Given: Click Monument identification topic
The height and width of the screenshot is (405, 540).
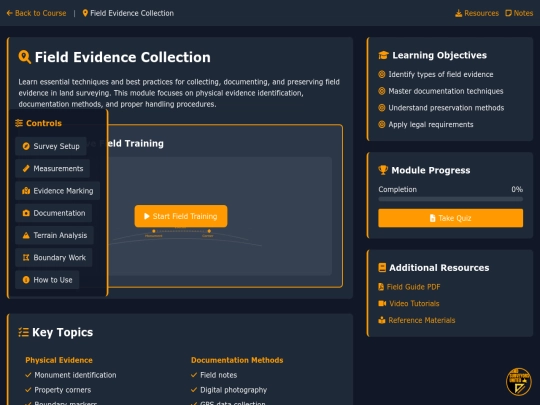Looking at the screenshot, I should point(75,375).
